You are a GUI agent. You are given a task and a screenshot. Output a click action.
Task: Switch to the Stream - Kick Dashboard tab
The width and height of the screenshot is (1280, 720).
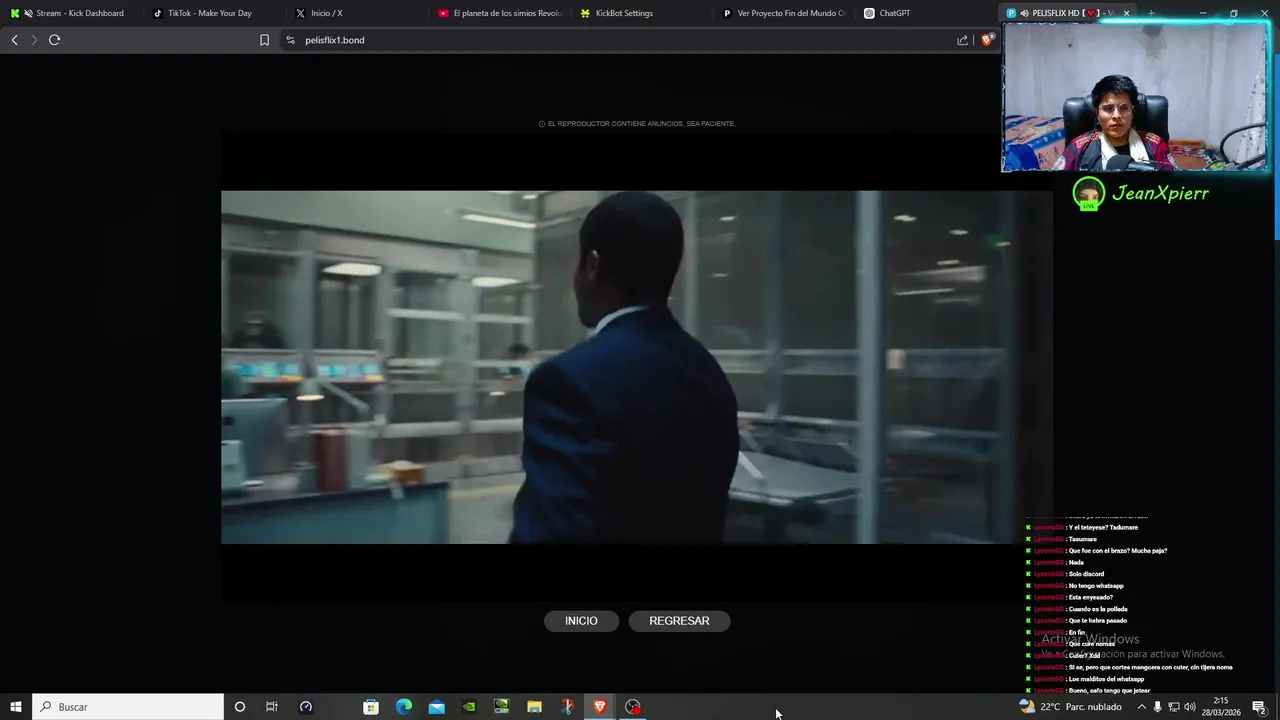(72, 13)
